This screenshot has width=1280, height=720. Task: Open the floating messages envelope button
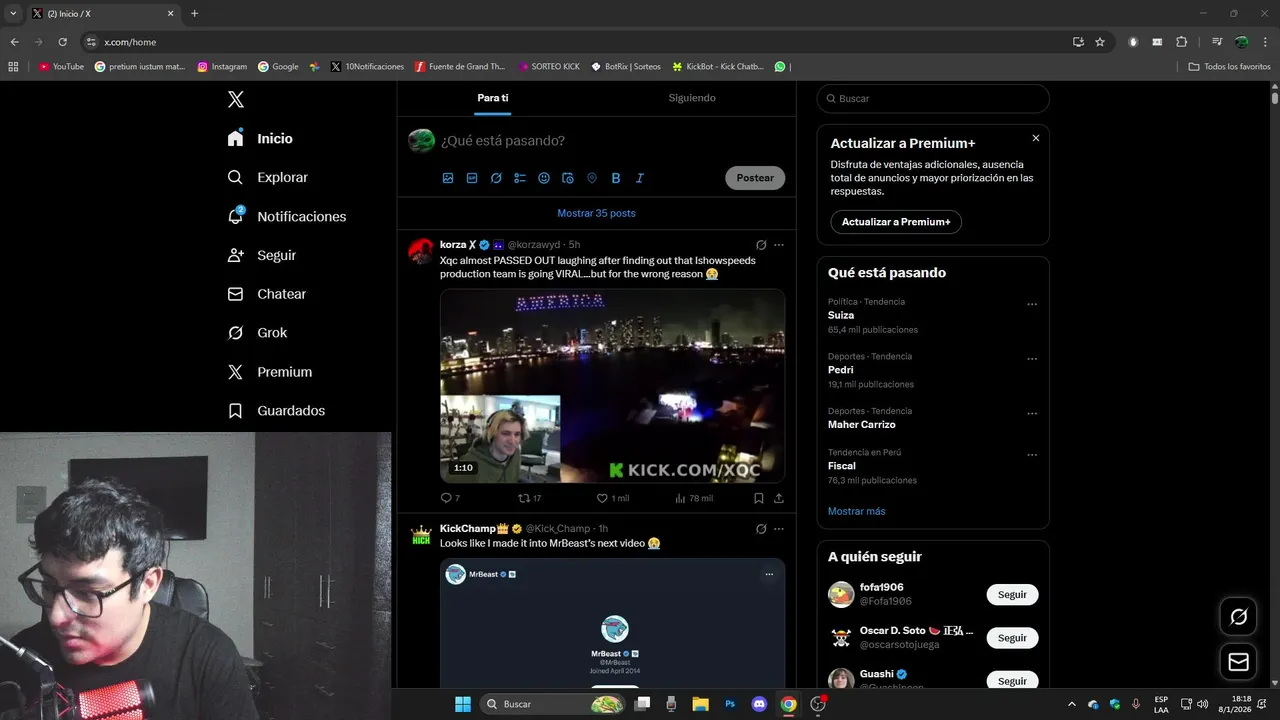pyautogui.click(x=1238, y=662)
